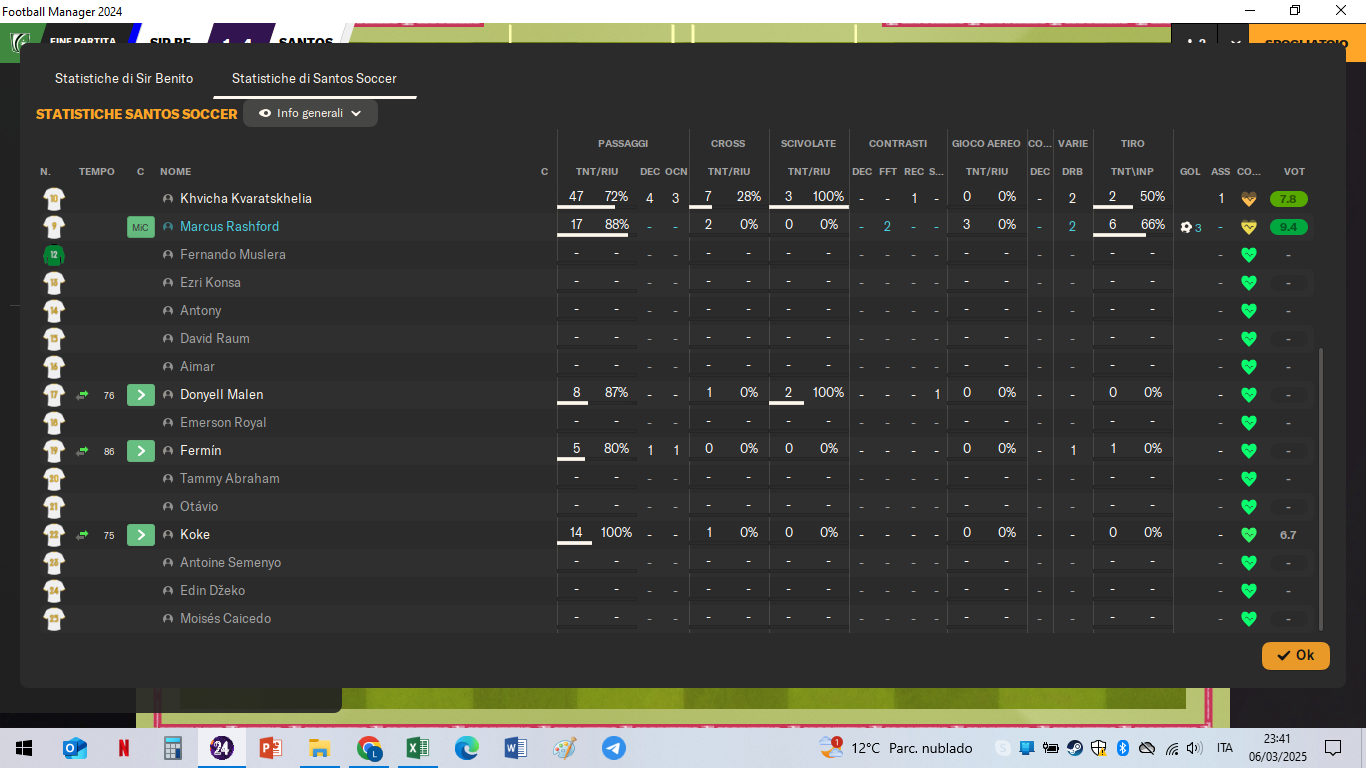The width and height of the screenshot is (1366, 768).
Task: Sort by the GOL column header
Action: tap(1190, 171)
